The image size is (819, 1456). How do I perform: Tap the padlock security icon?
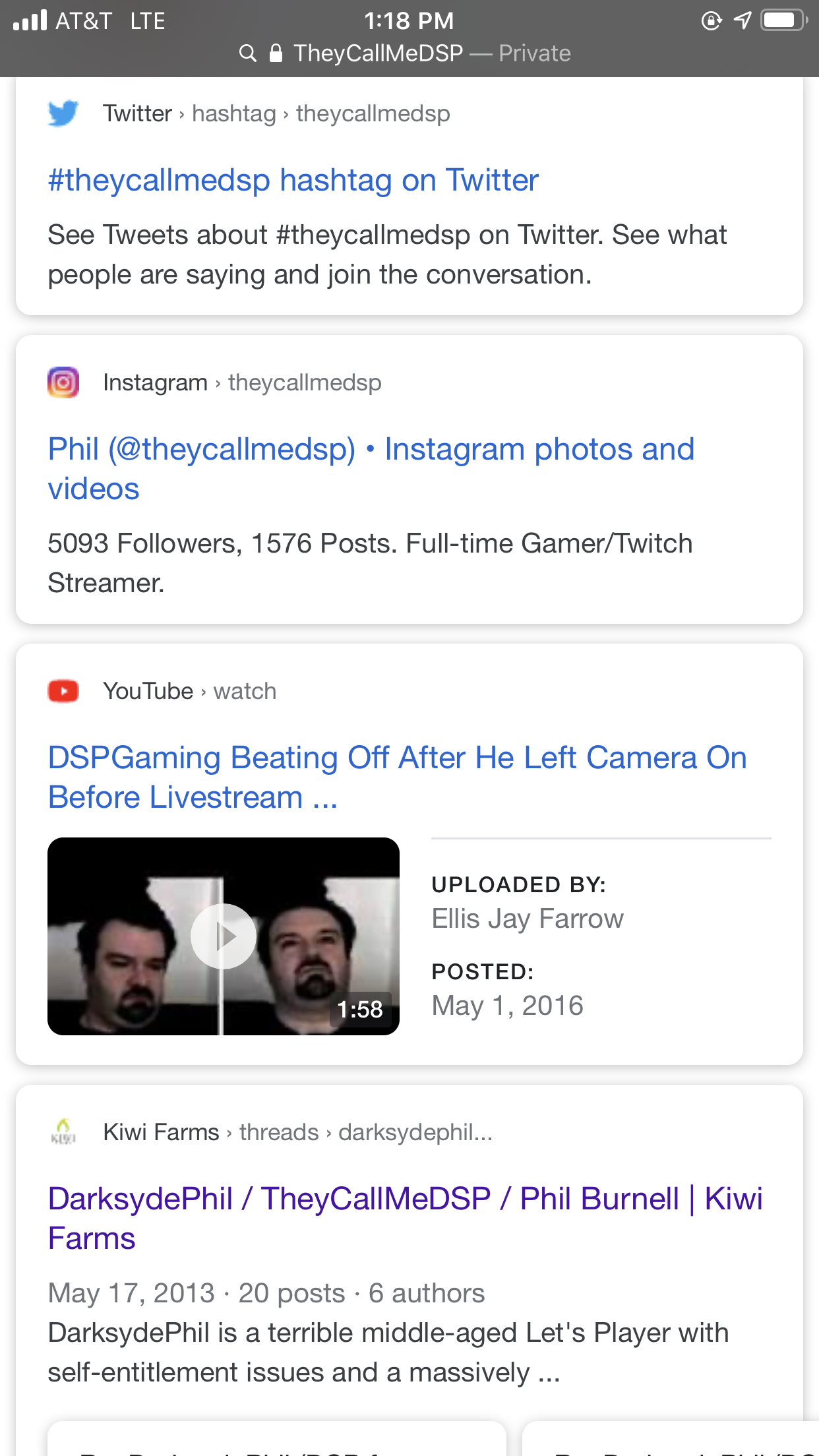pos(276,53)
